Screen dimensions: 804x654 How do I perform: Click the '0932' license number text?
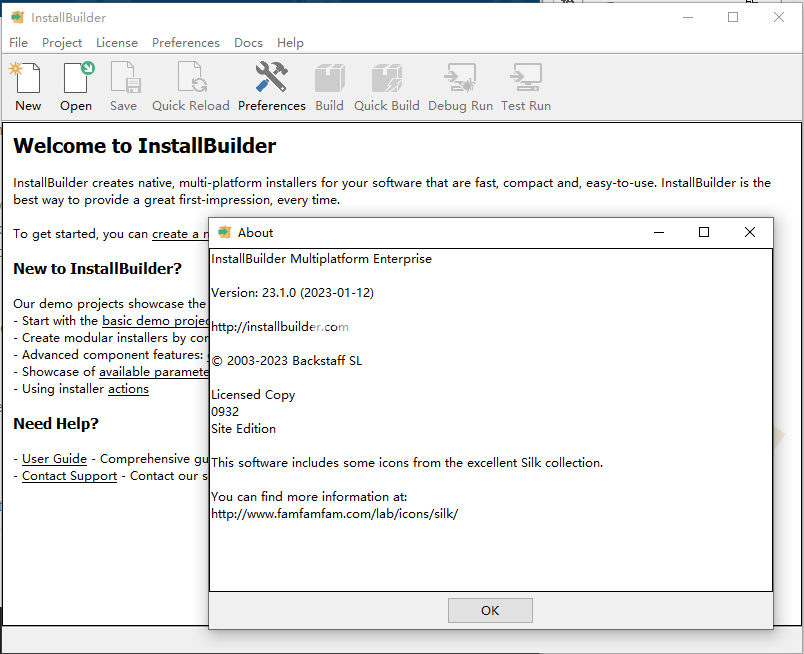[225, 412]
